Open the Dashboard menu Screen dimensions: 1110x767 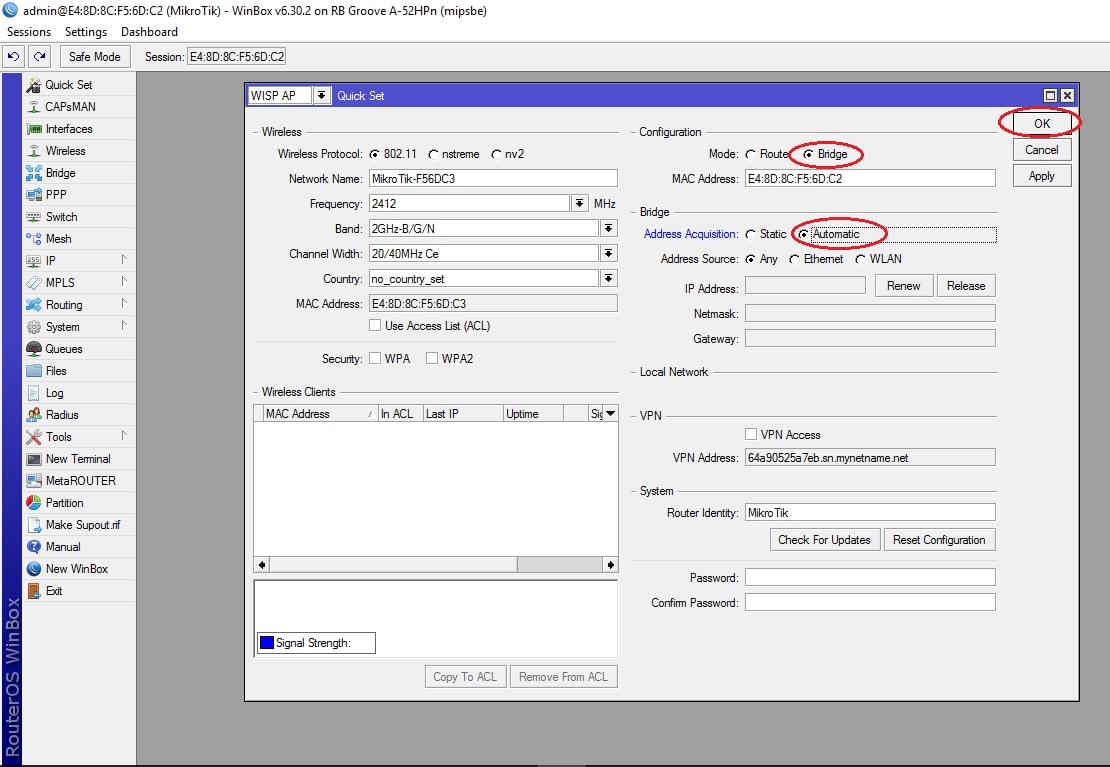pyautogui.click(x=149, y=32)
